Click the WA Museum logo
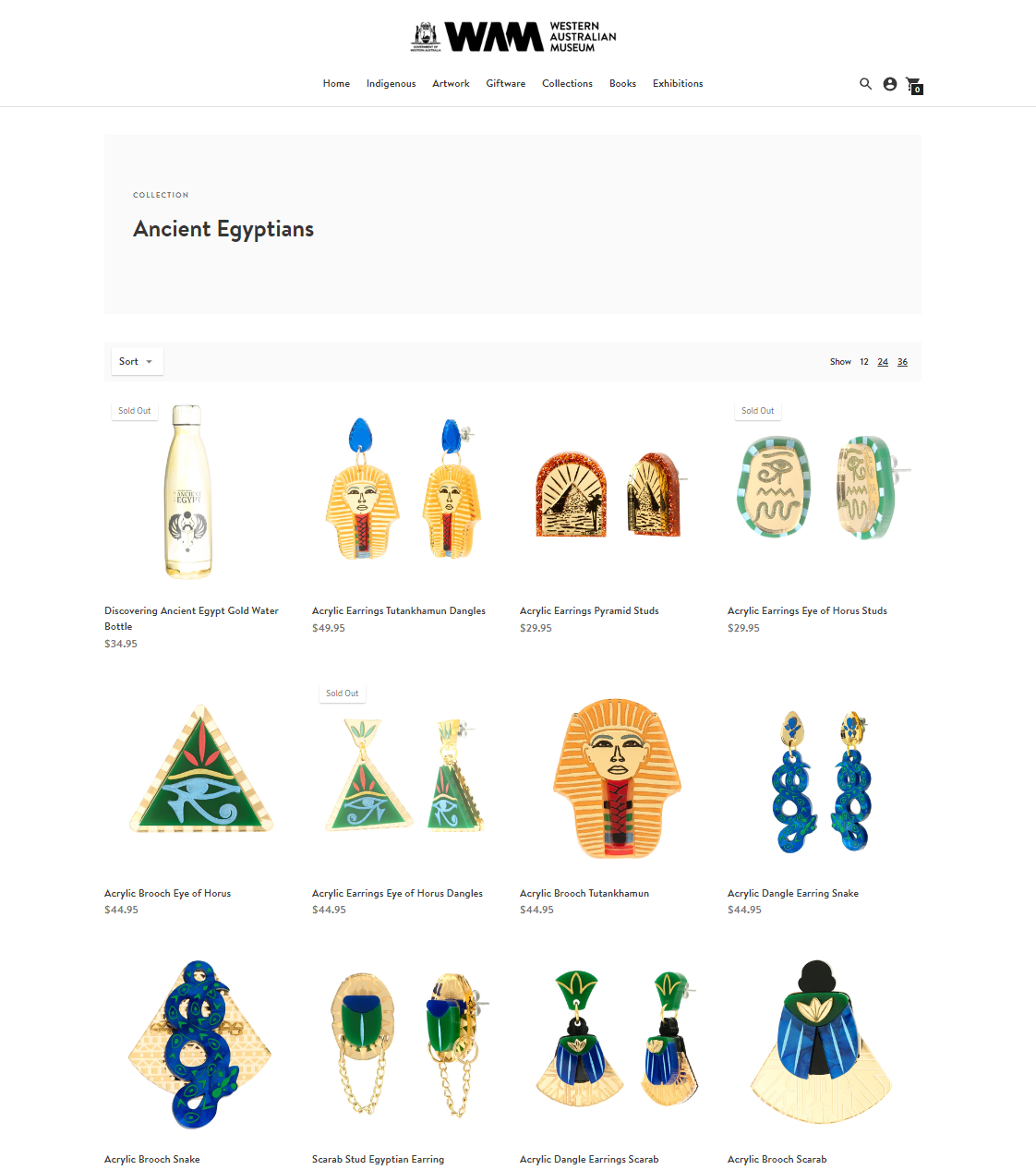The height and width of the screenshot is (1170, 1036). tap(513, 36)
